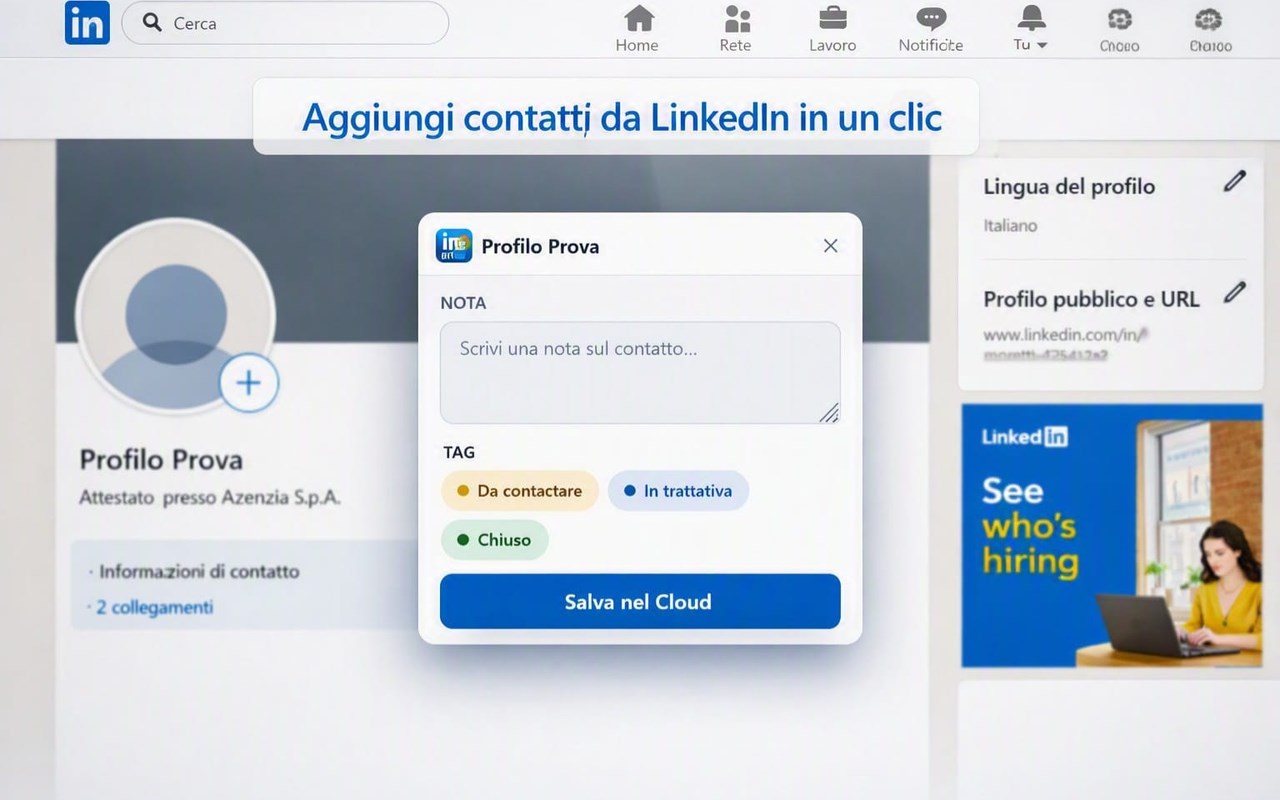Open the 2 collegamenti link
The height and width of the screenshot is (800, 1280).
point(154,607)
